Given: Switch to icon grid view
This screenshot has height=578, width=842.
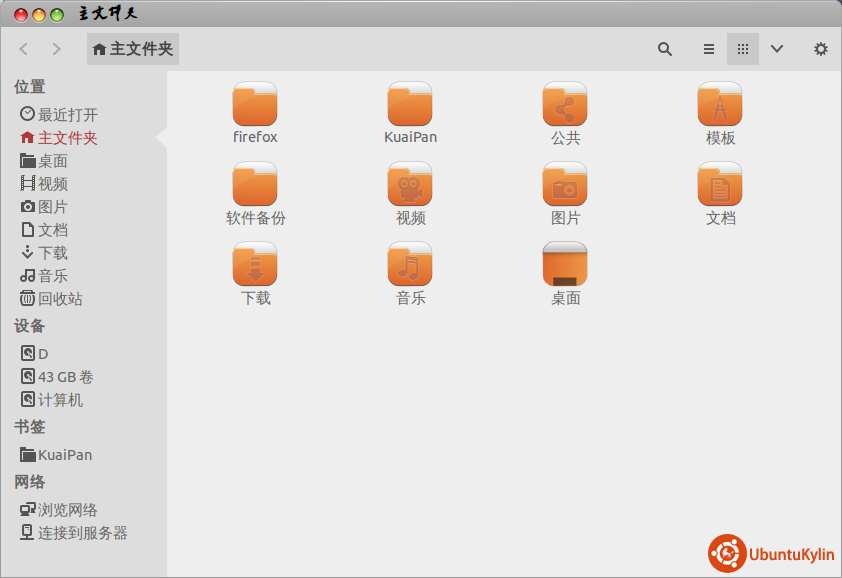Looking at the screenshot, I should point(742,49).
